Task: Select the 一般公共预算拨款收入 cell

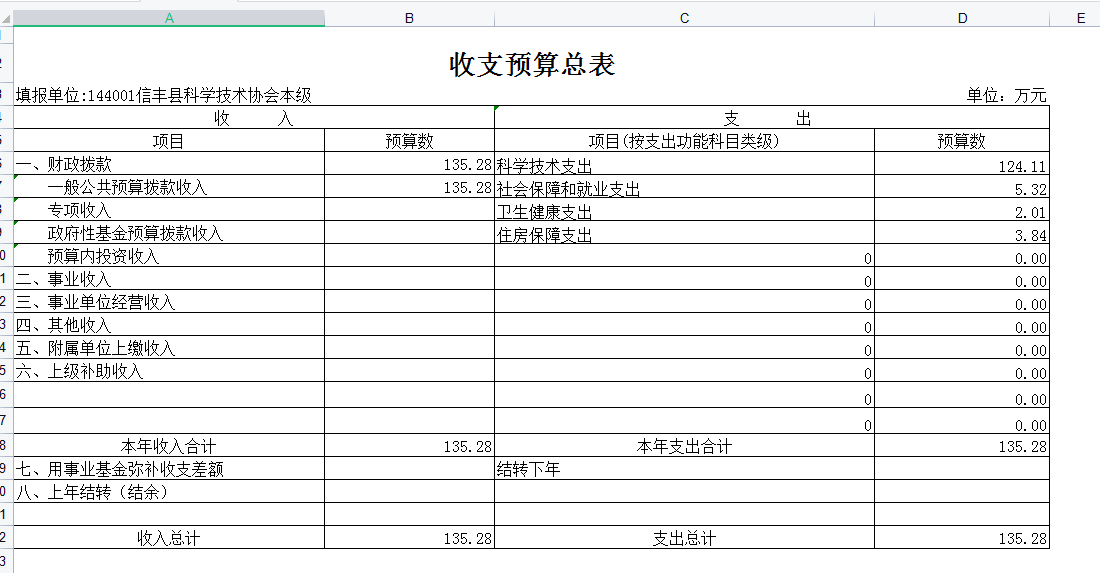Action: tap(127, 188)
